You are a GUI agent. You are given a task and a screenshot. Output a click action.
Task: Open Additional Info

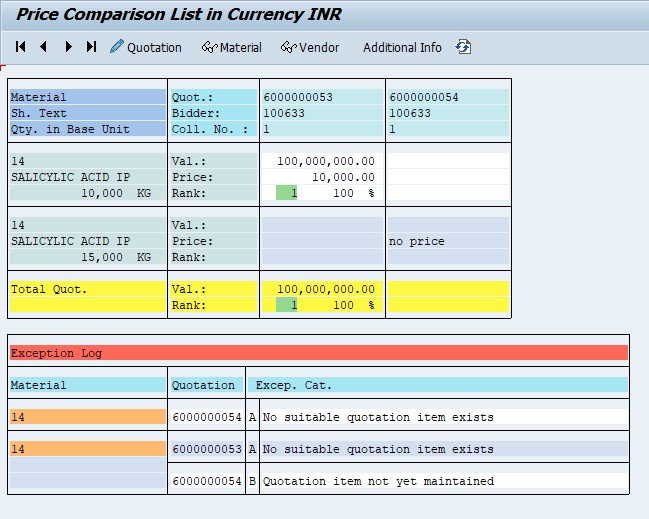(402, 48)
